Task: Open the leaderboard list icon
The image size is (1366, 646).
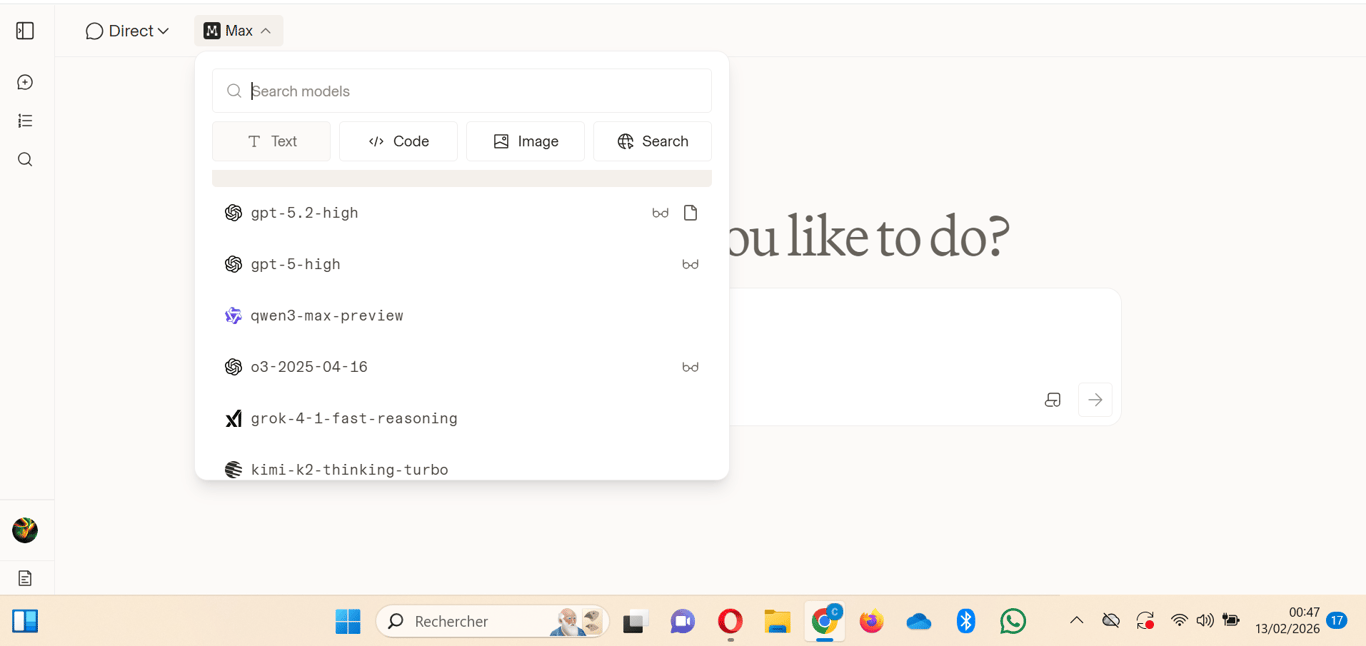Action: pyautogui.click(x=25, y=121)
